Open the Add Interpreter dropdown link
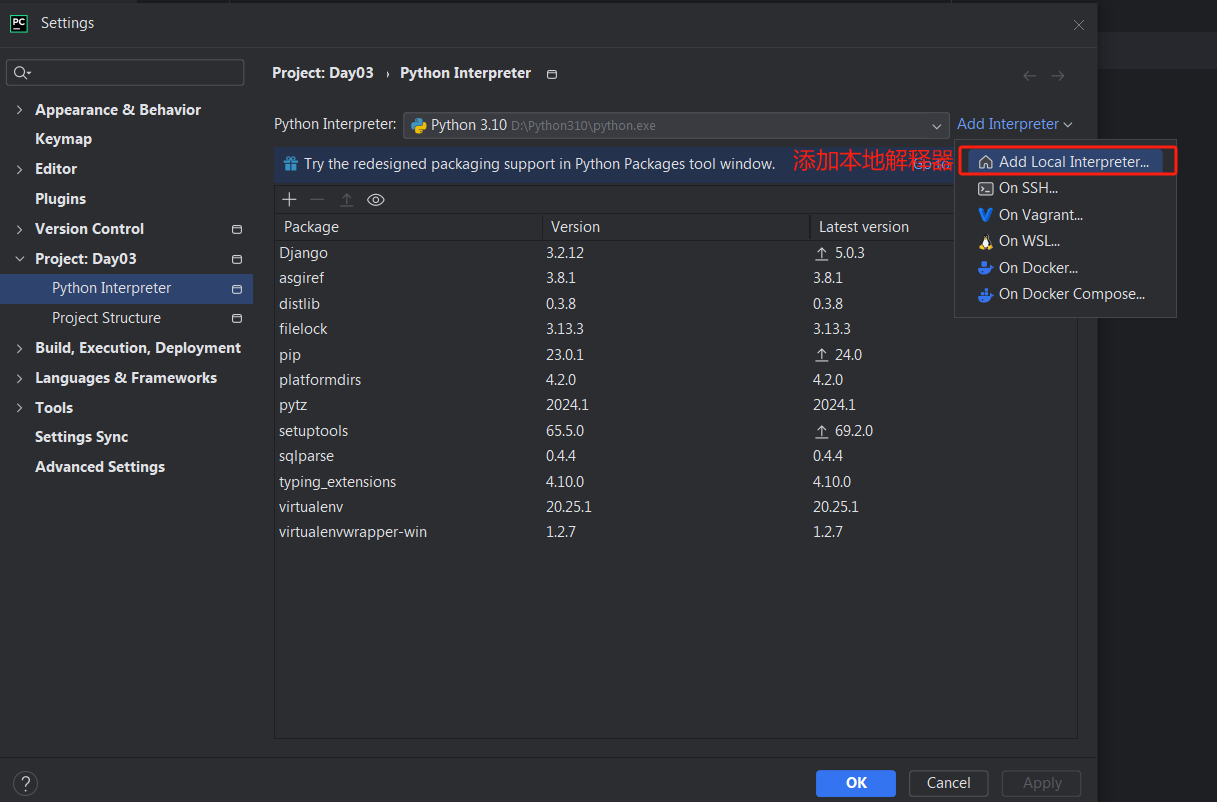The image size is (1217, 802). point(1015,124)
